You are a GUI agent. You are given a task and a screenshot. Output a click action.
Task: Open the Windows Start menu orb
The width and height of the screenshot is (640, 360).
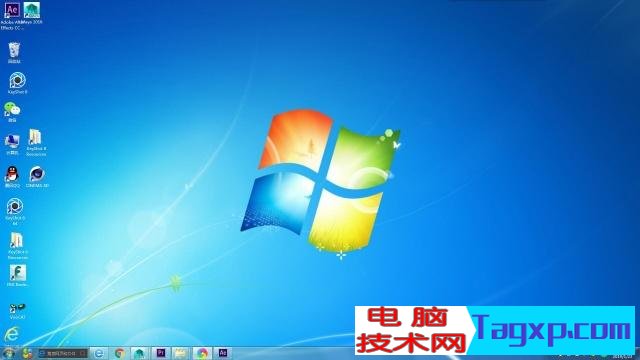(x=9, y=353)
